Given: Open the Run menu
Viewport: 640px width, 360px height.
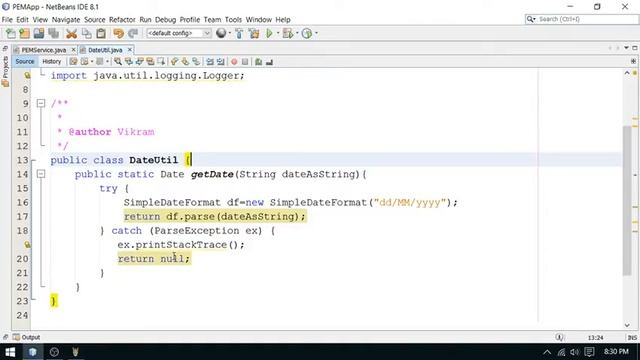Looking at the screenshot, I should (145, 20).
